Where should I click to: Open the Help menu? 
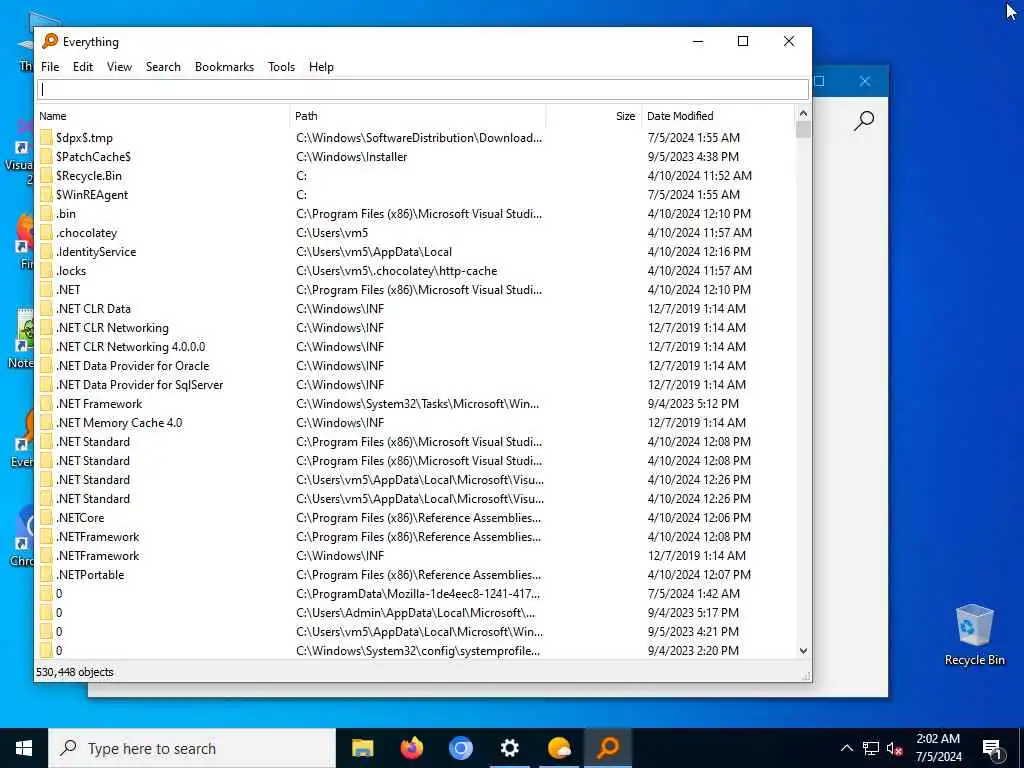pos(321,67)
